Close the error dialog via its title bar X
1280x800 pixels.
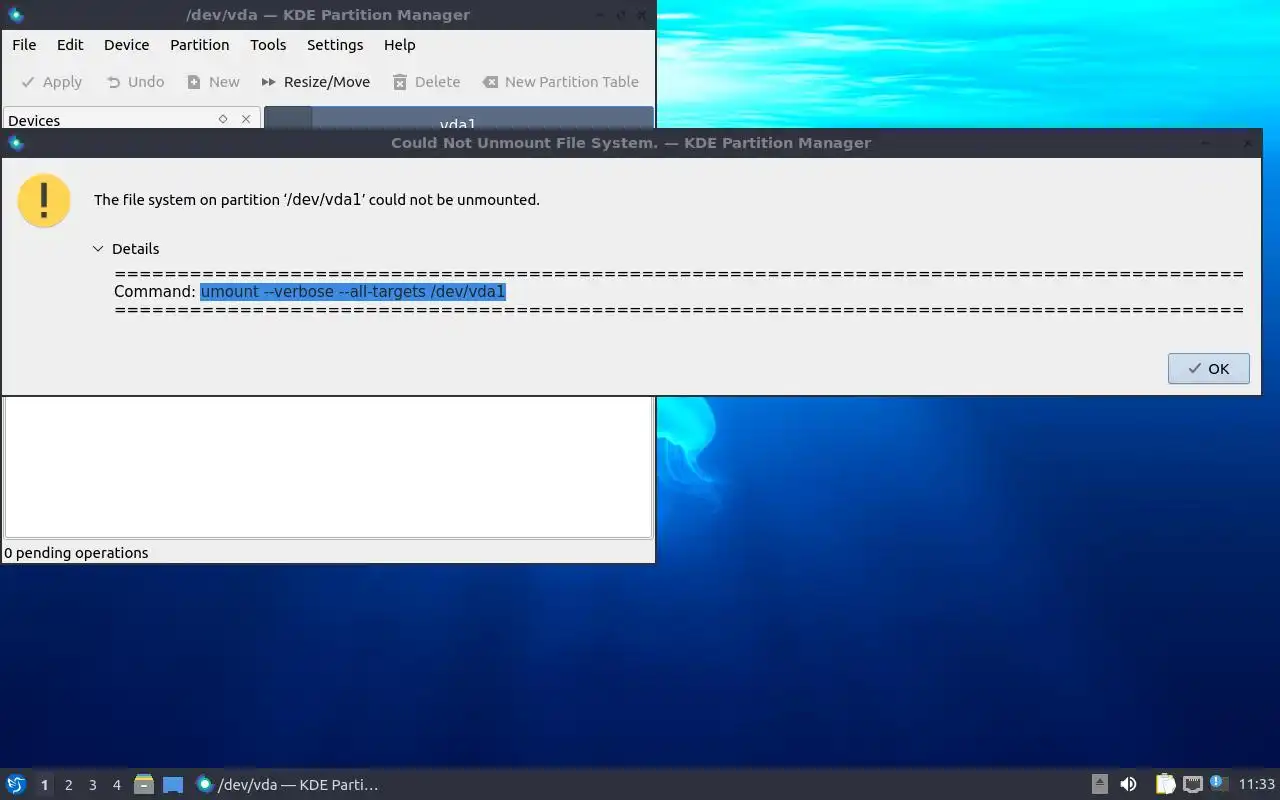(1246, 143)
